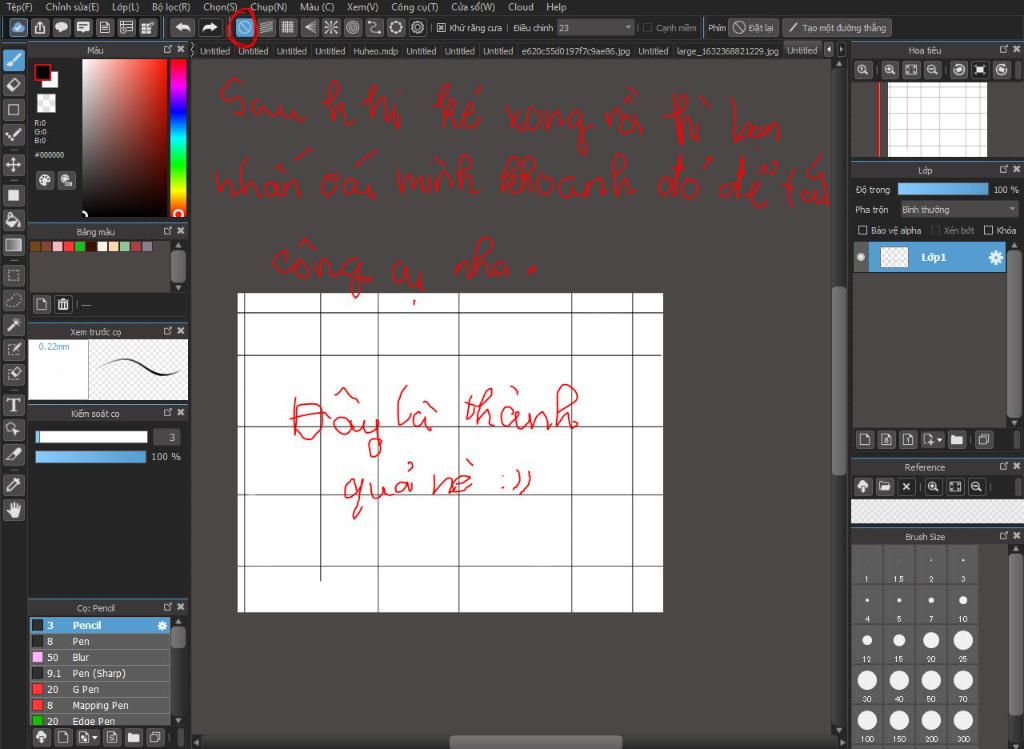Delete color in palette panel
Viewport: 1024px width, 749px height.
pos(63,304)
